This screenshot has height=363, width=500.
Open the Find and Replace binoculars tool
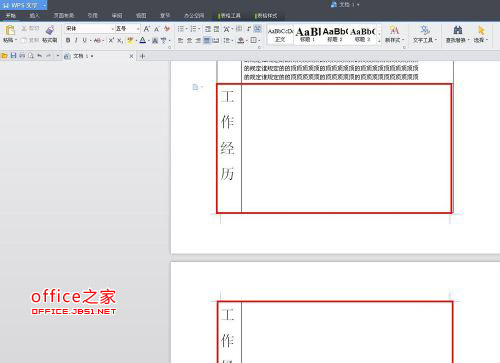pos(458,30)
